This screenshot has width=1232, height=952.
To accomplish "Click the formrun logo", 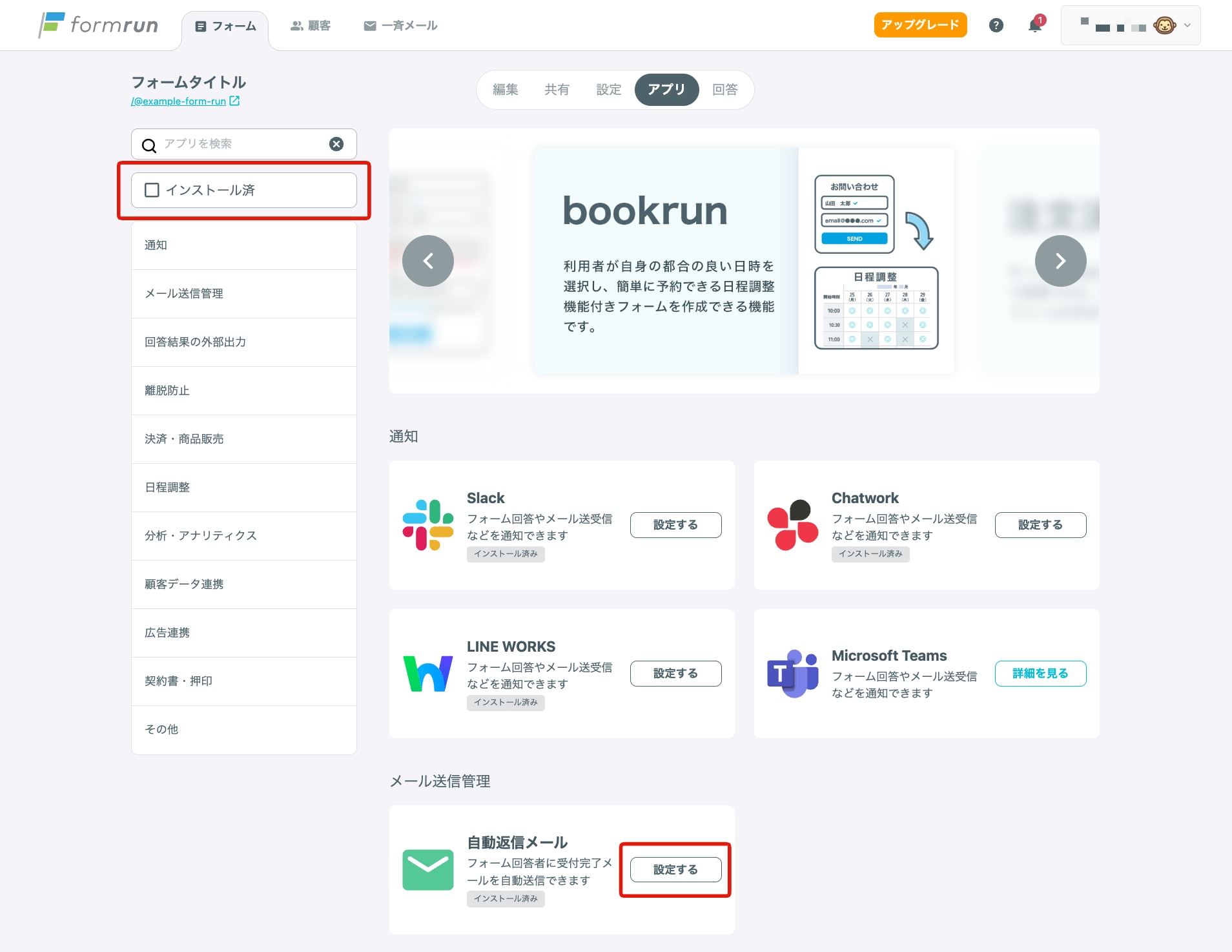I will (98, 25).
